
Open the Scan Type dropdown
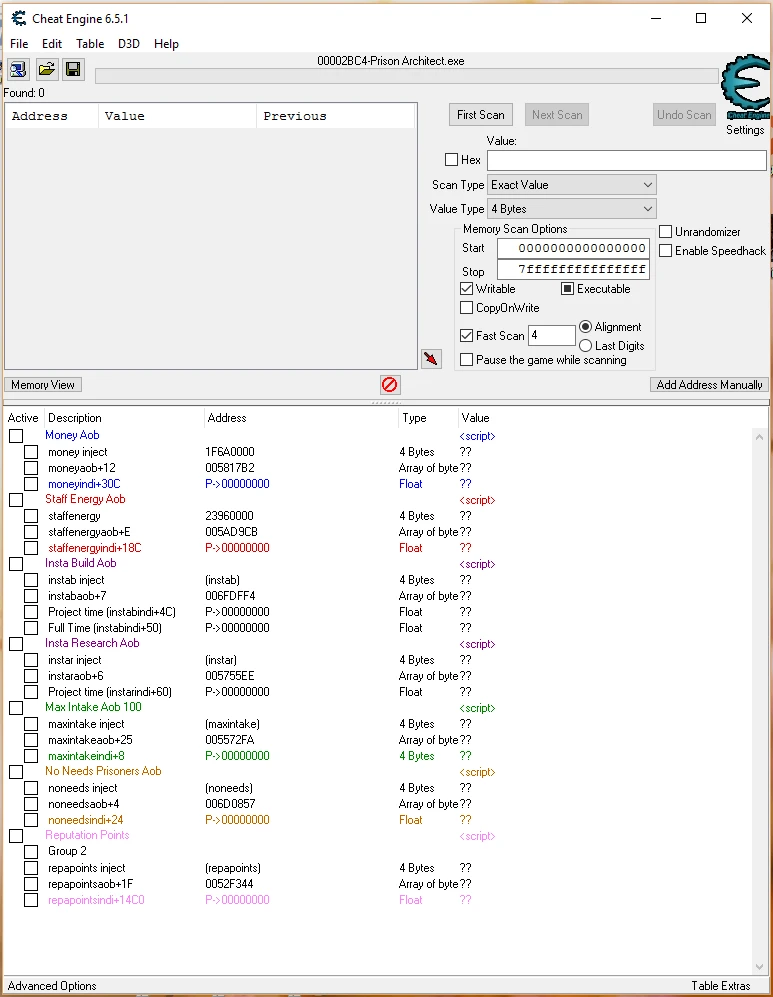pyautogui.click(x=571, y=185)
